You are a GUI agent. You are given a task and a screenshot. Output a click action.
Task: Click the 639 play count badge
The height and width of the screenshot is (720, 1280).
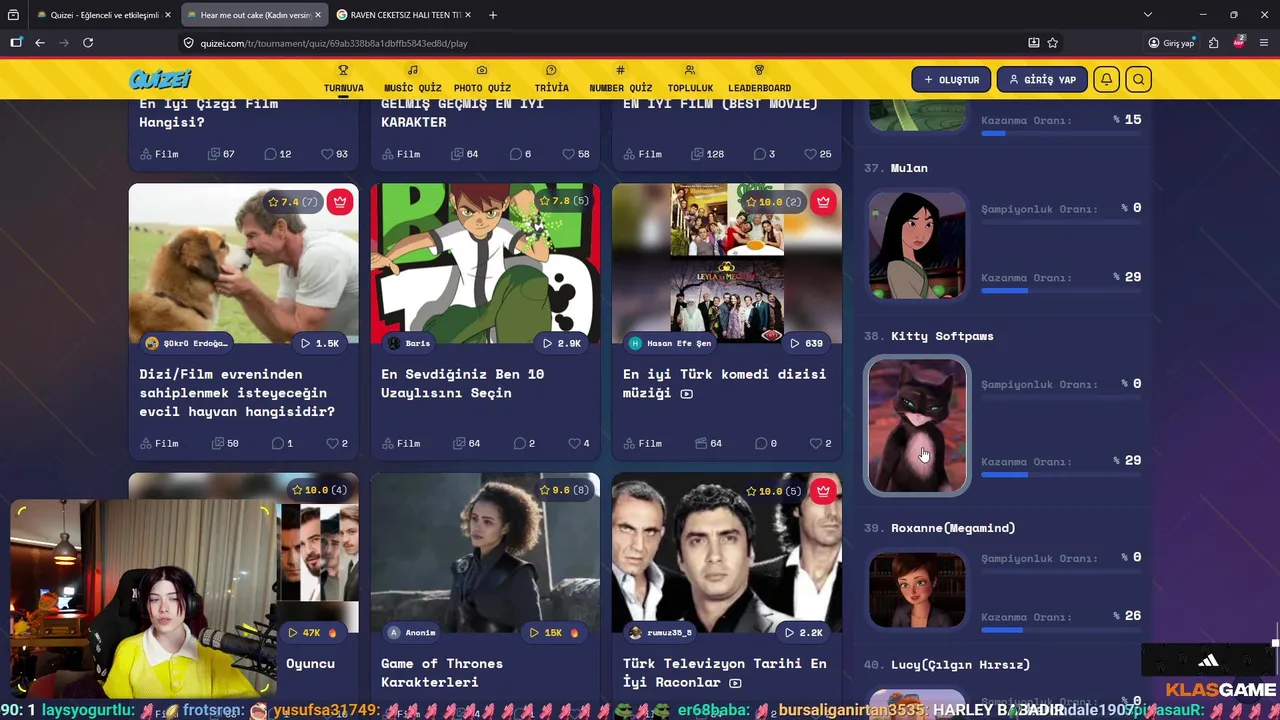(x=806, y=343)
